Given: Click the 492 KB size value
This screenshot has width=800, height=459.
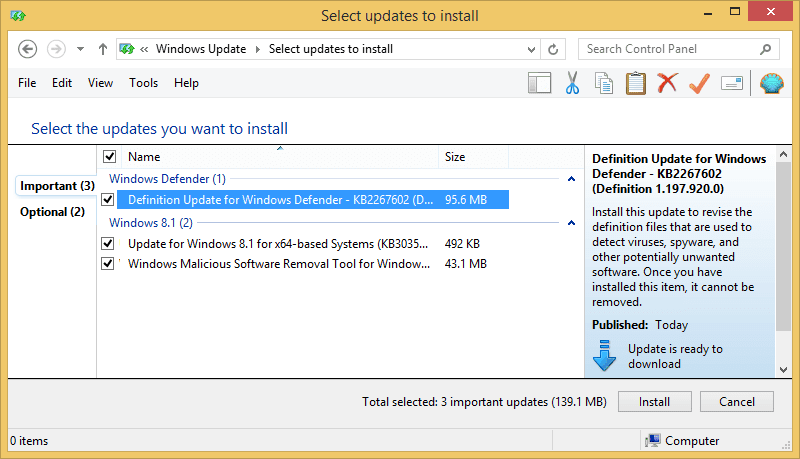Looking at the screenshot, I should click(462, 244).
